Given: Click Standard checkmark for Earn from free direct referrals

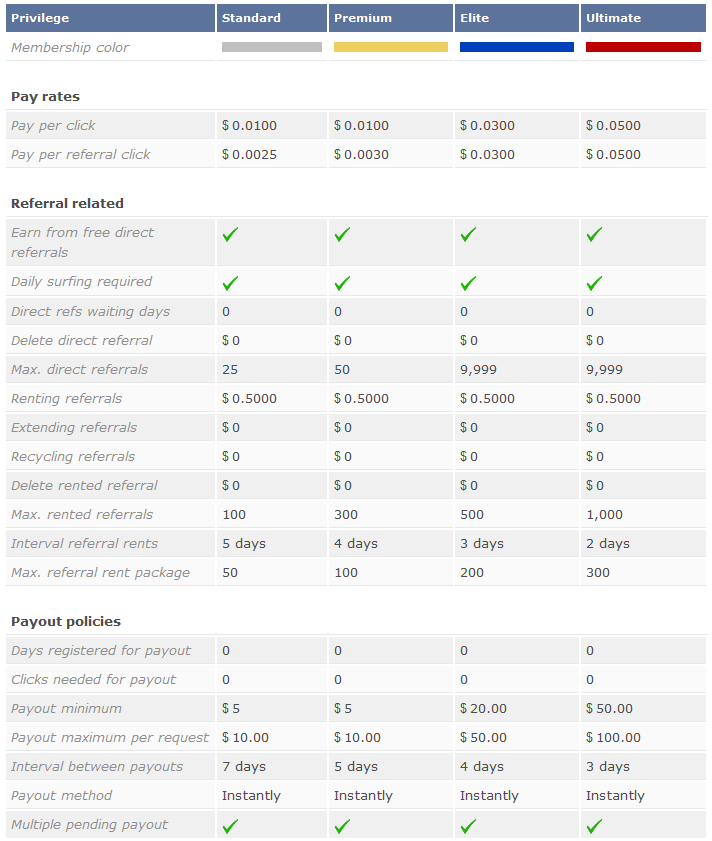Looking at the screenshot, I should [x=230, y=234].
